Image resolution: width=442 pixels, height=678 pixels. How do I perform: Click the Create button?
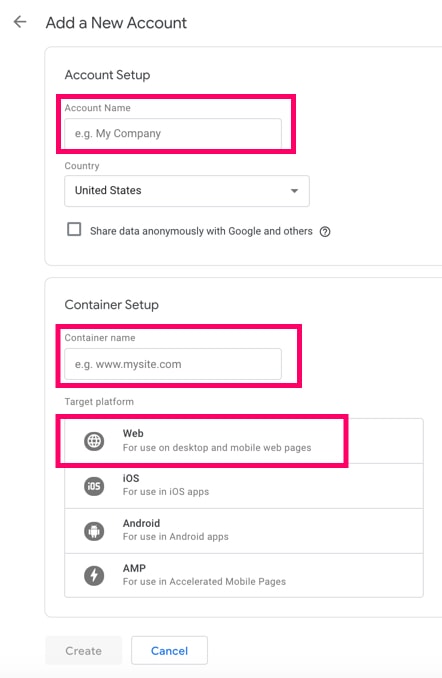[x=83, y=650]
